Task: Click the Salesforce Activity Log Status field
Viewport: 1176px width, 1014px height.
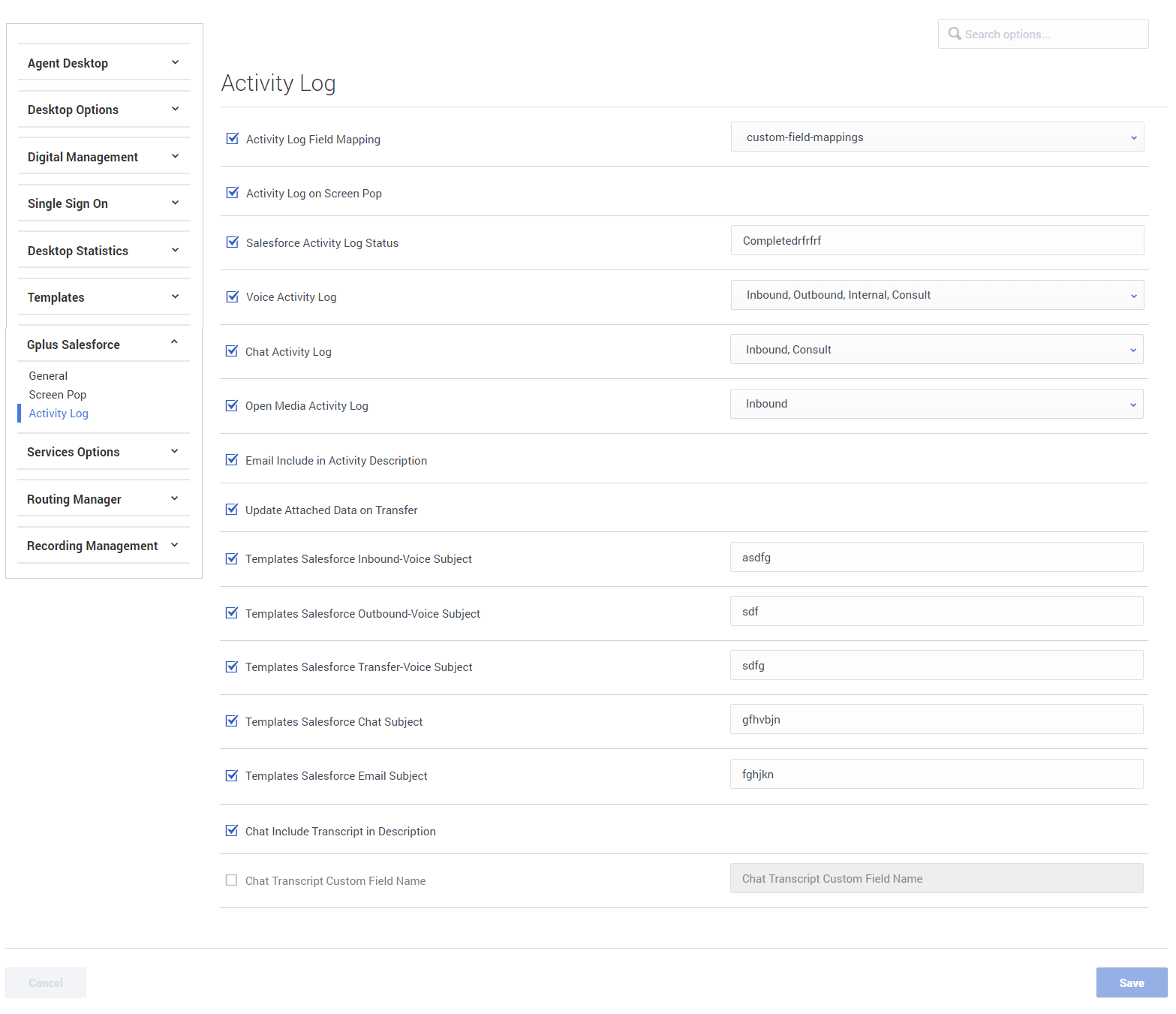Action: click(937, 241)
